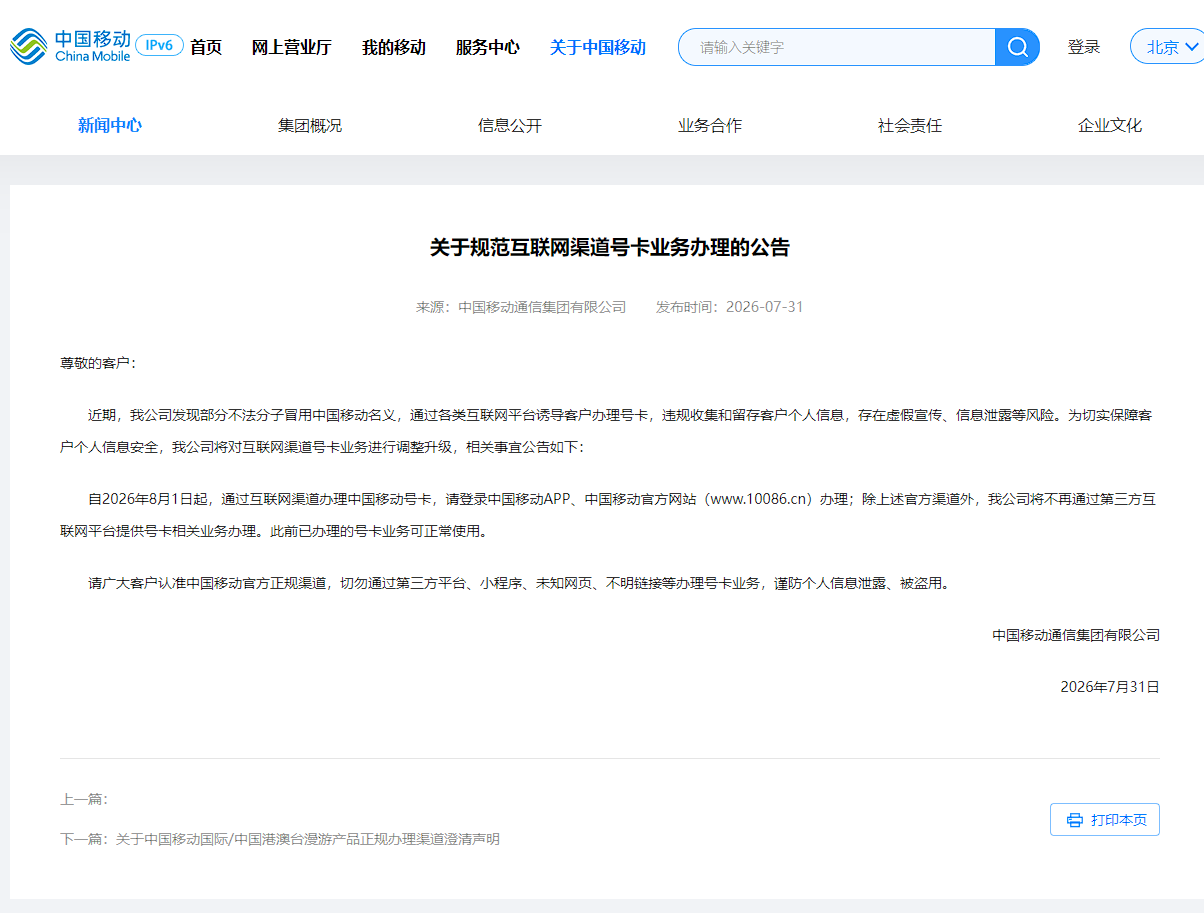Screen dimensions: 1204x913
Task: Switch to the 业务合作 tab
Action: 710,125
